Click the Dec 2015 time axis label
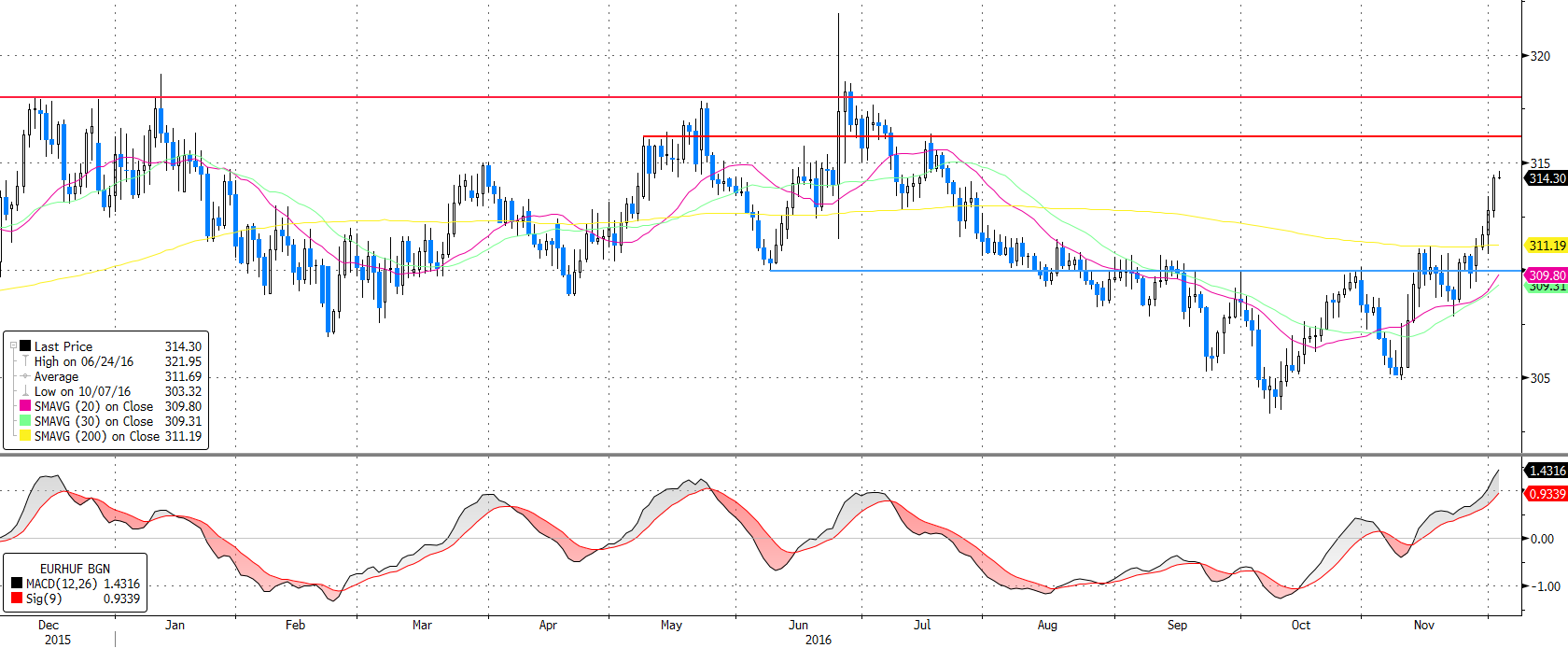Viewport: 1568px width, 648px height. pos(56,632)
